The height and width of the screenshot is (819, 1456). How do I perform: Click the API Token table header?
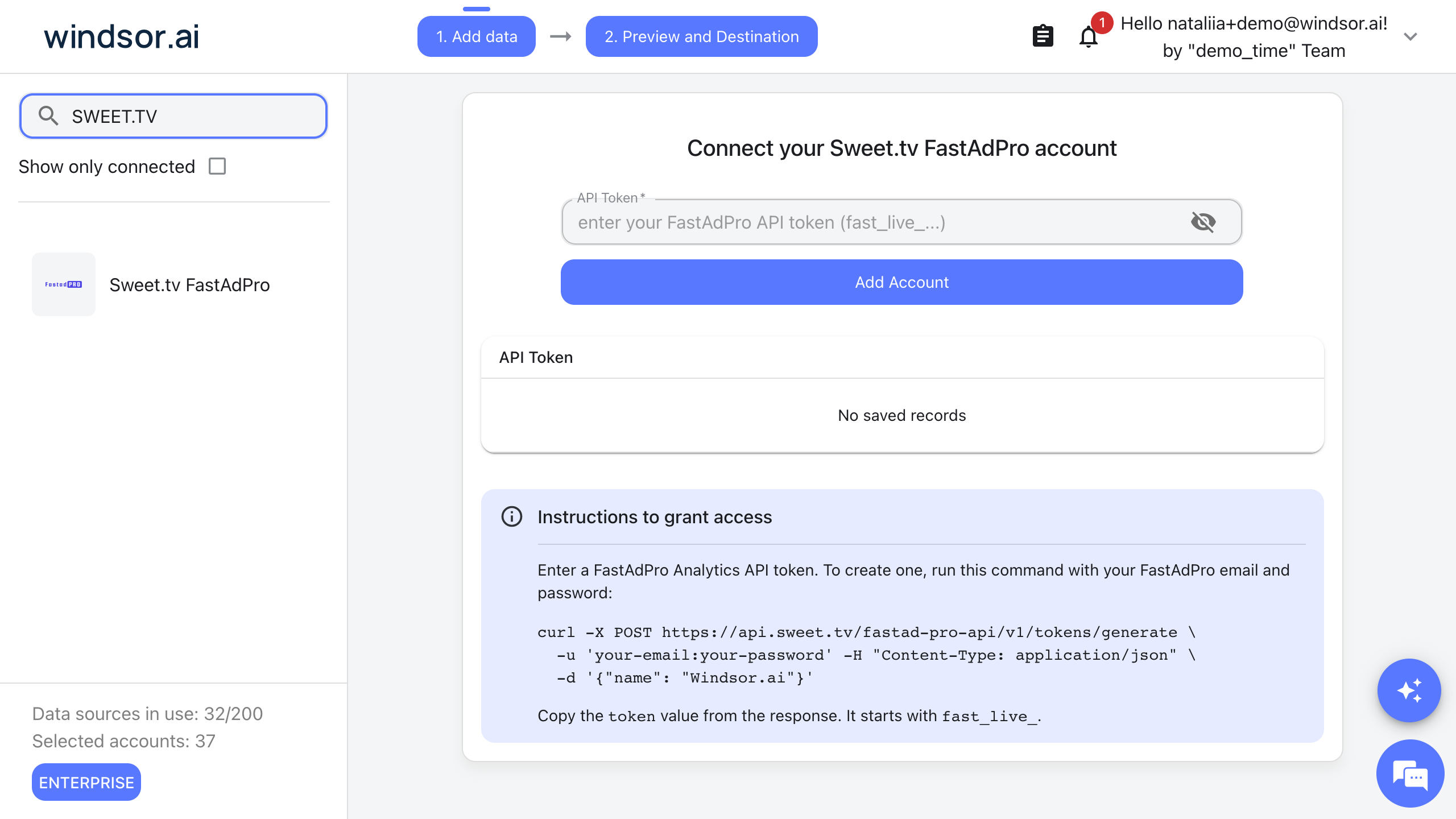coord(536,357)
